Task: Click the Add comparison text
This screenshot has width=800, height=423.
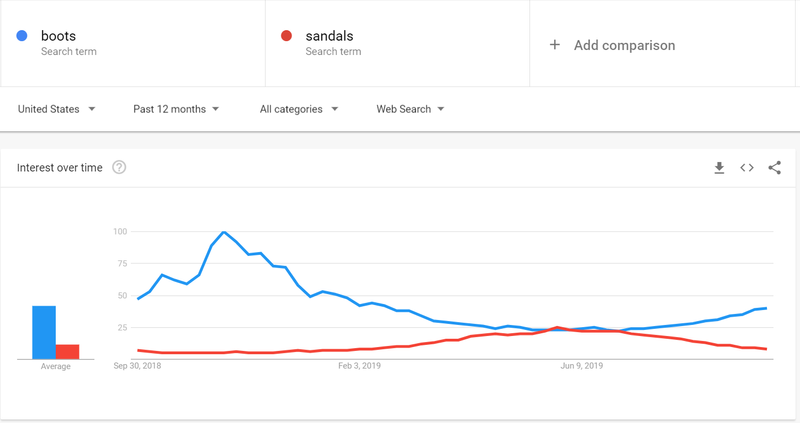Action: click(x=624, y=45)
